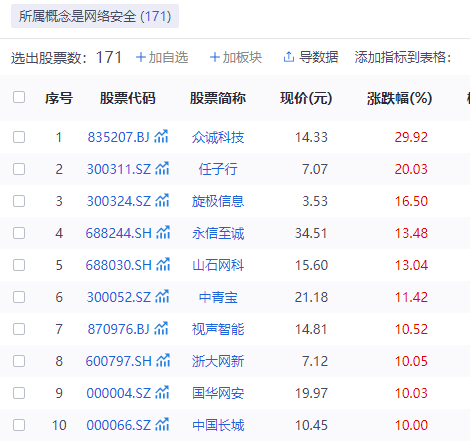Viewport: 470px width, 444px height.
Task: Open stock code link 300324.SZ
Action: (119, 201)
